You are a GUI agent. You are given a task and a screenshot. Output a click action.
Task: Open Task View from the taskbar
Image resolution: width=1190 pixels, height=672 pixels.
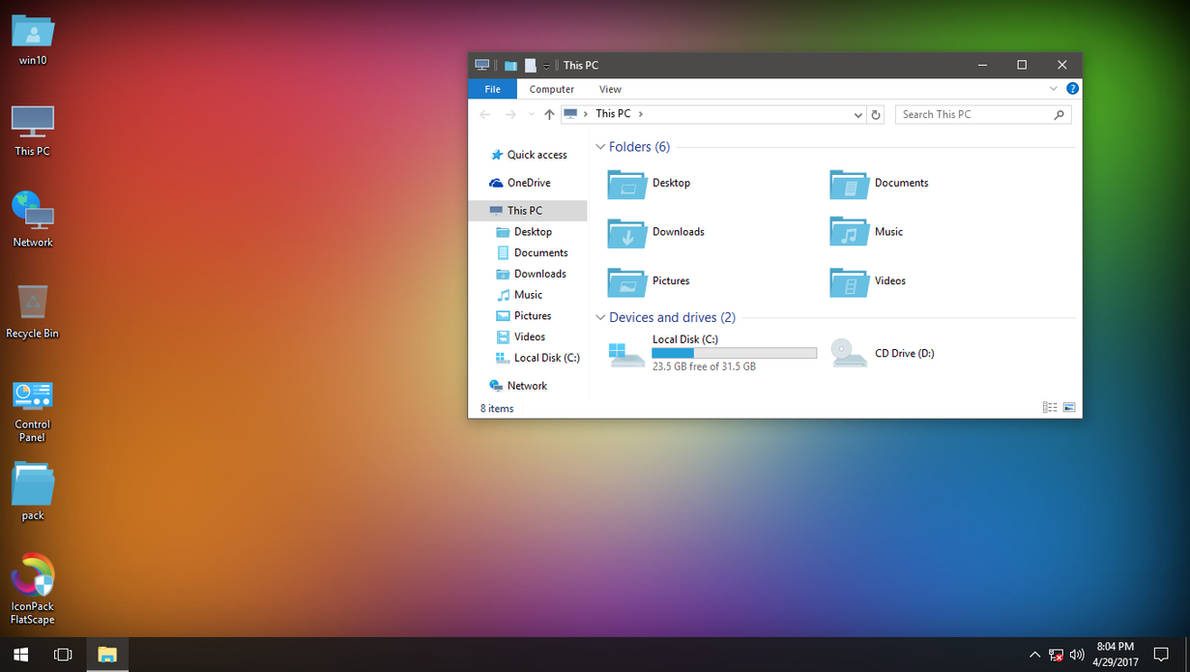63,655
